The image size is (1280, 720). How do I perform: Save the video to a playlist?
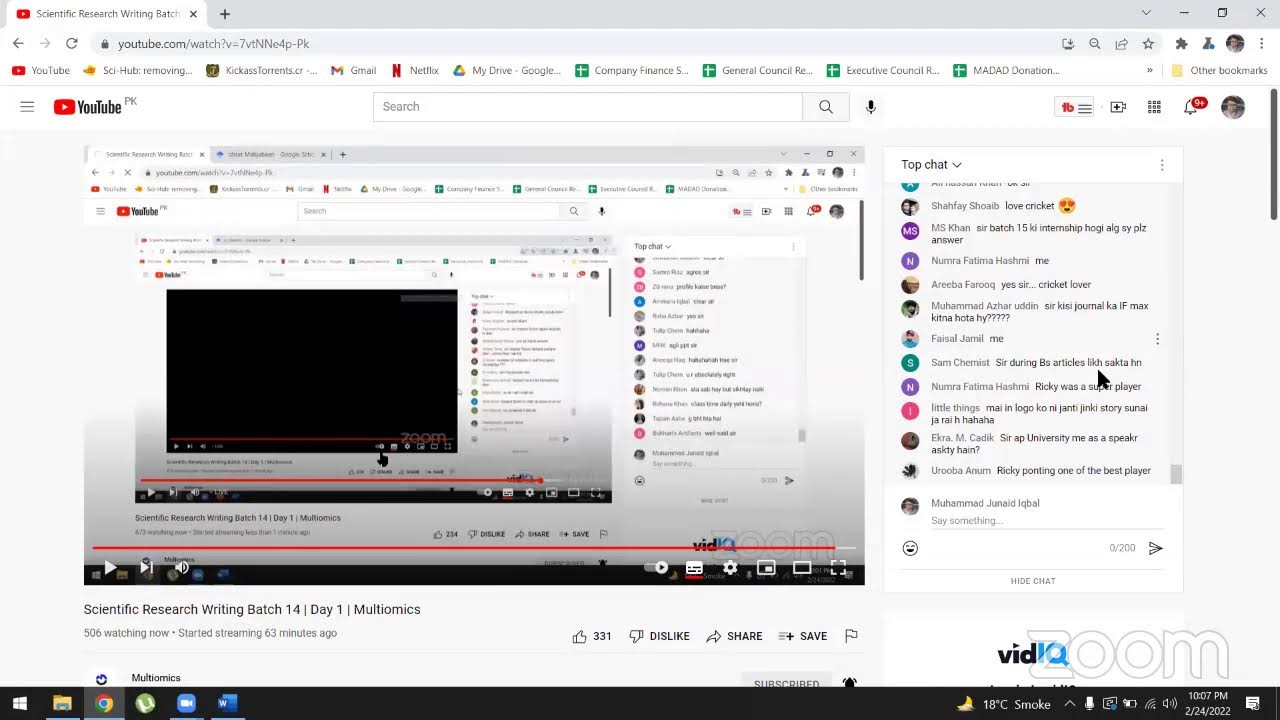803,636
